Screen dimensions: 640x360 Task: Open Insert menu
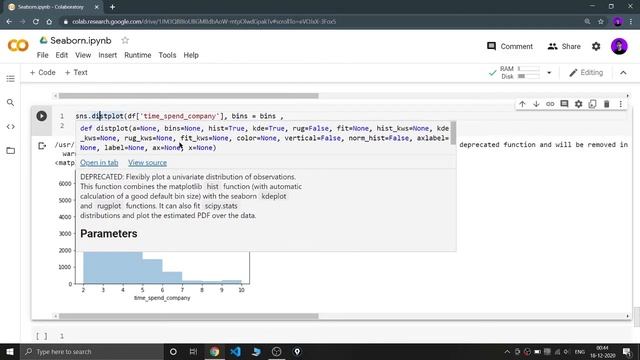107,55
